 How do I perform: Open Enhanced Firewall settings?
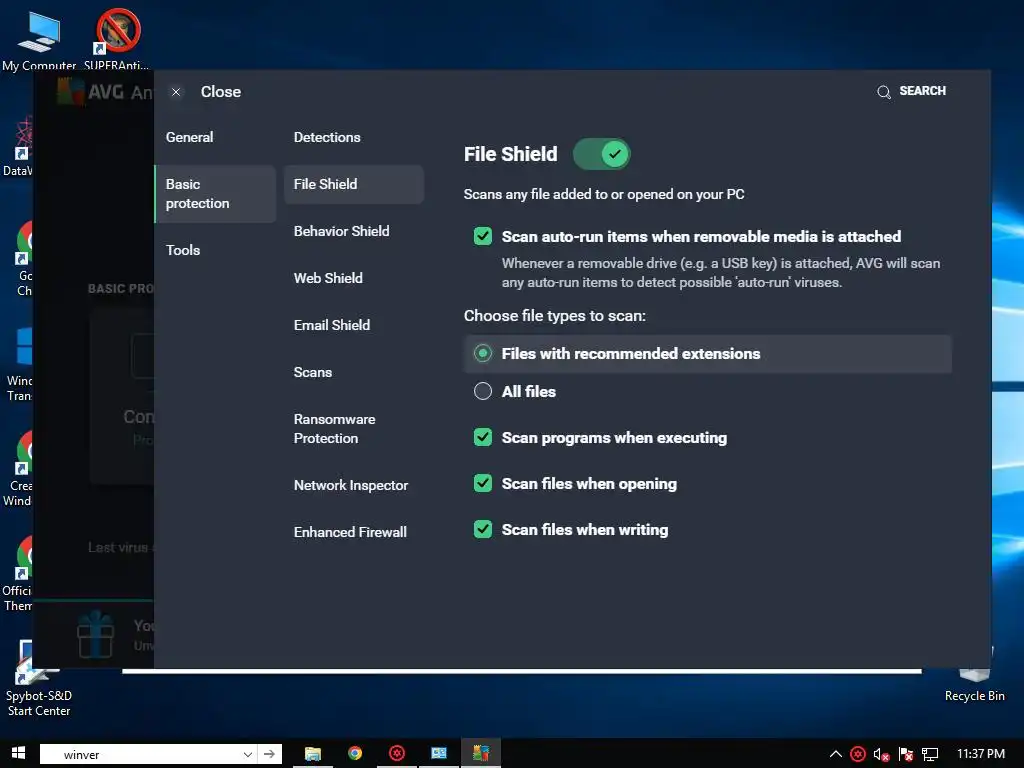coord(350,532)
